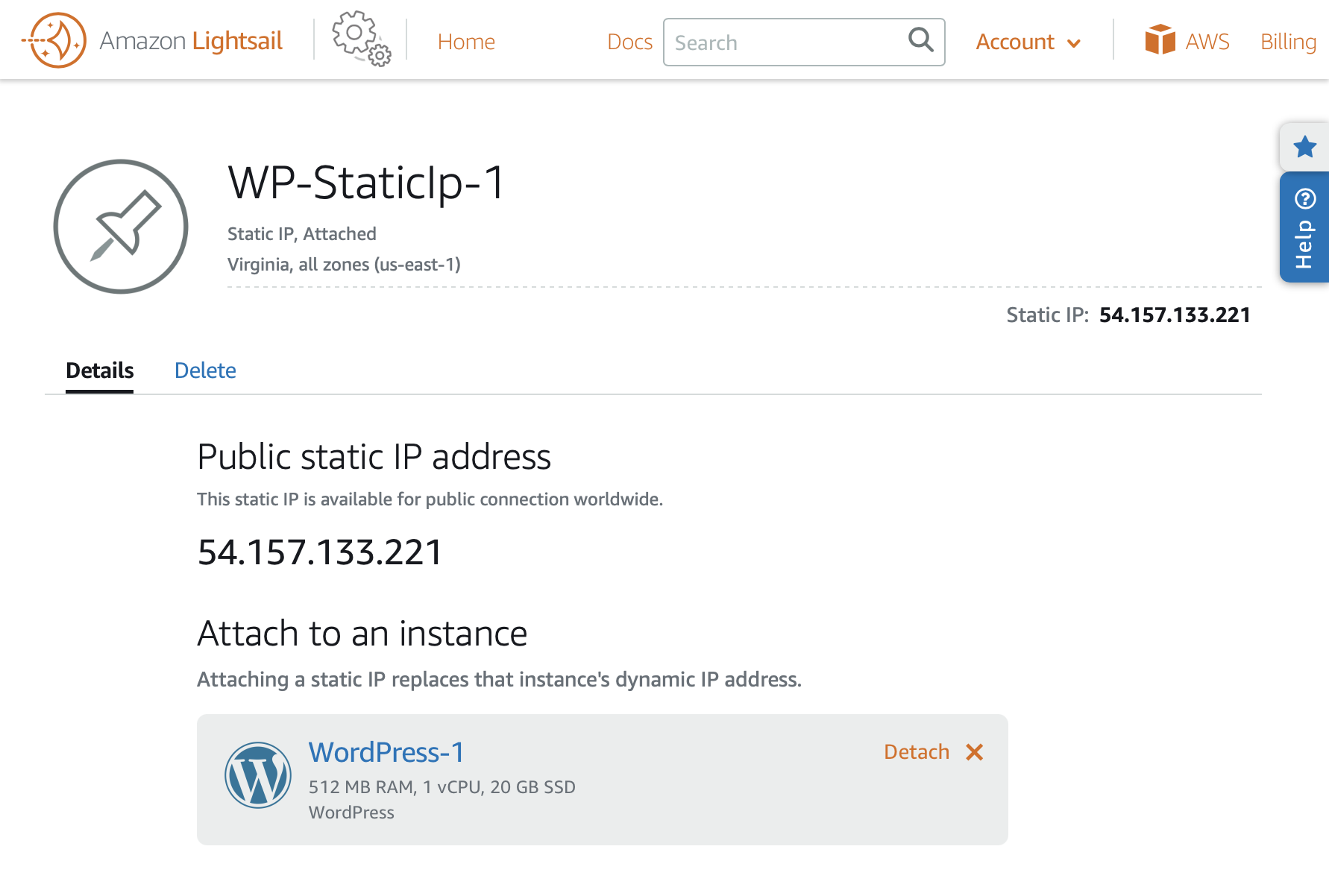The image size is (1329, 896).
Task: Expand the Account menu chevron
Action: (1074, 43)
